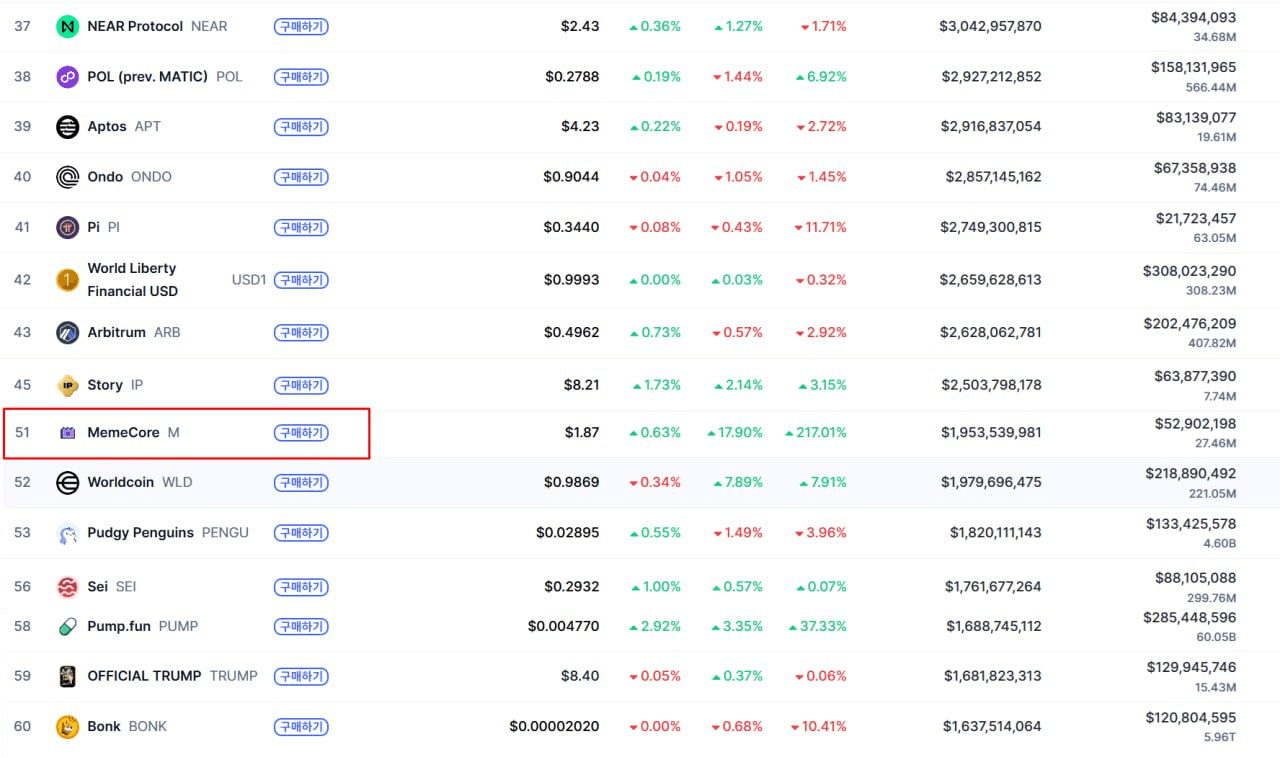Open the Pump.fun name link
1280x757 pixels.
(x=119, y=626)
